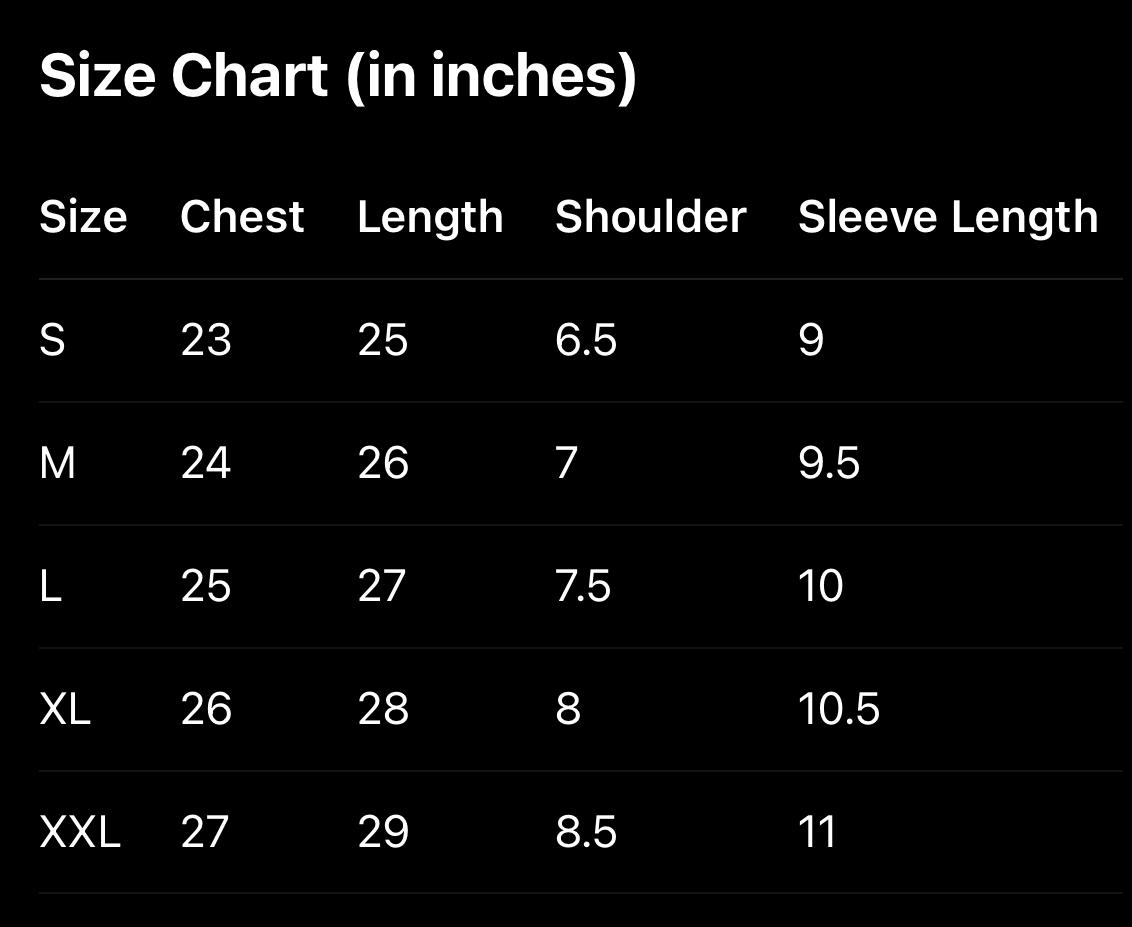Image resolution: width=1132 pixels, height=927 pixels.
Task: Select length value 29 in XXL row
Action: (x=383, y=832)
